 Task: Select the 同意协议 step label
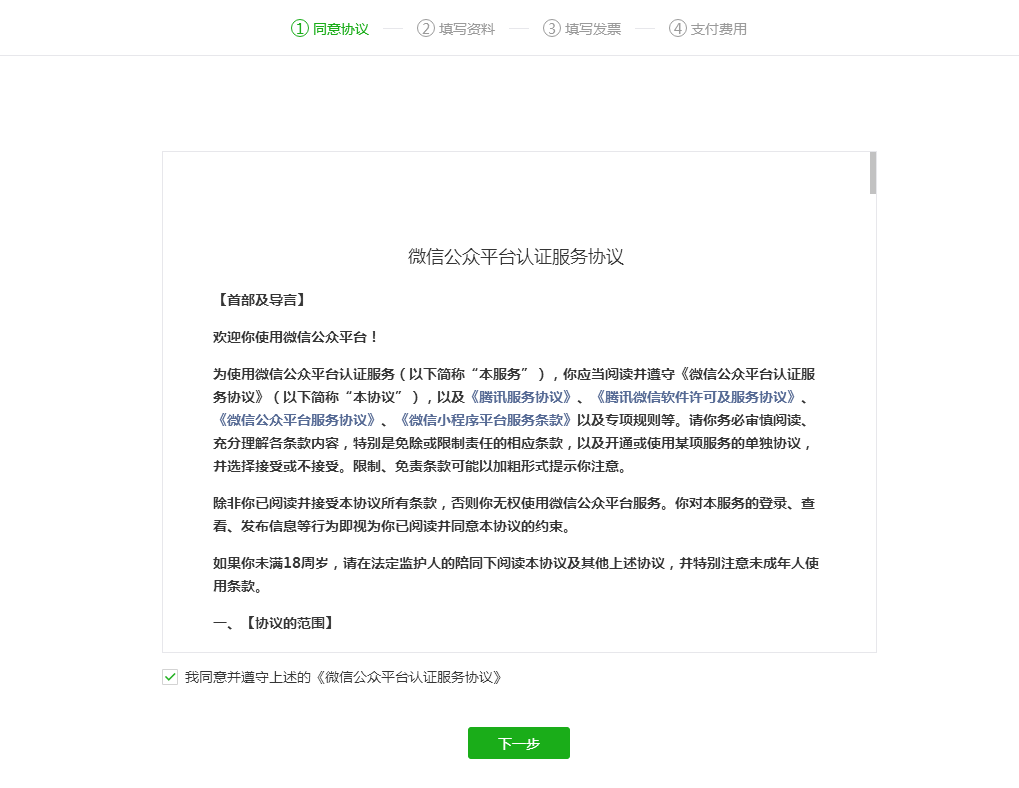341,29
